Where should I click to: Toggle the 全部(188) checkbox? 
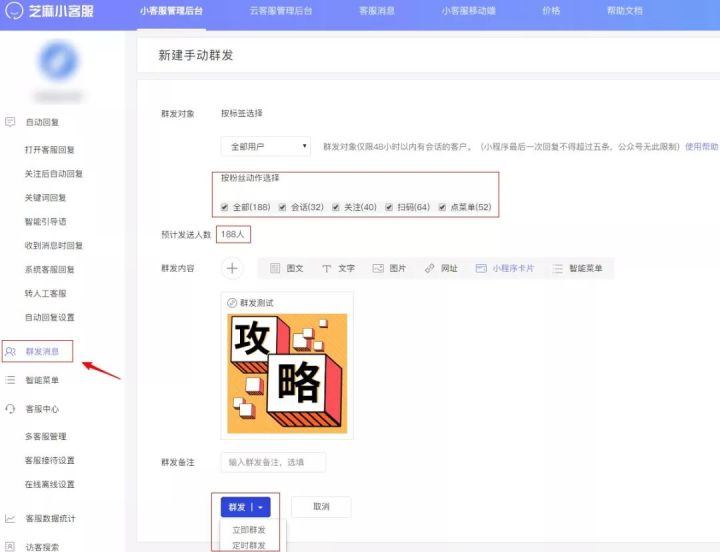click(x=225, y=207)
